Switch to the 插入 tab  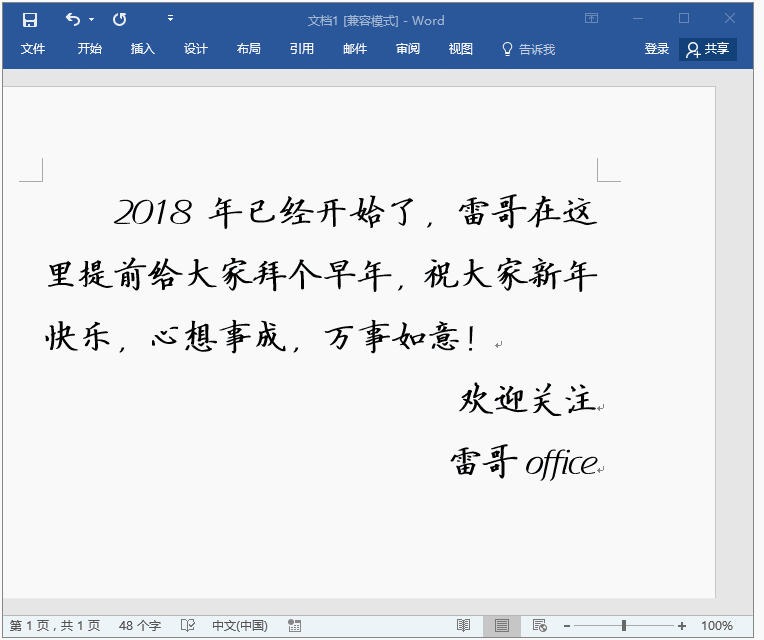[x=143, y=49]
